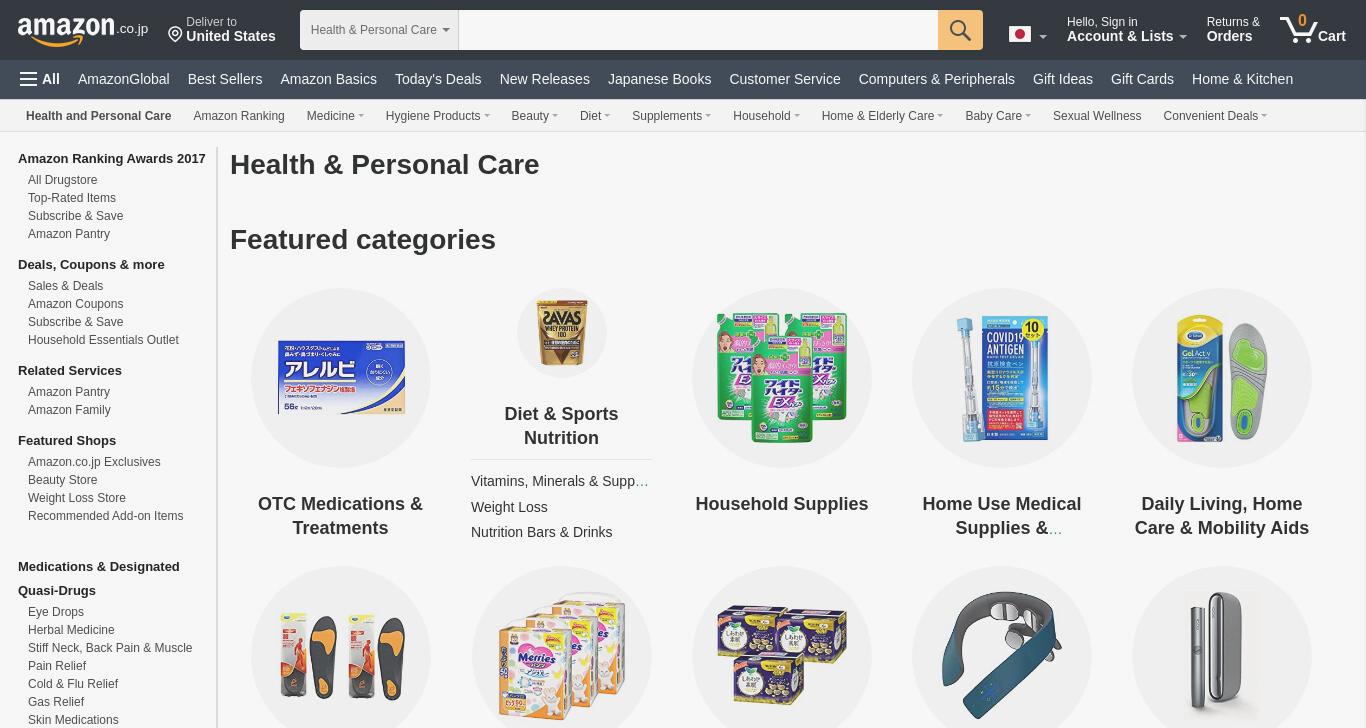The height and width of the screenshot is (728, 1366).
Task: Click the Returns & Orders link
Action: 1233,30
